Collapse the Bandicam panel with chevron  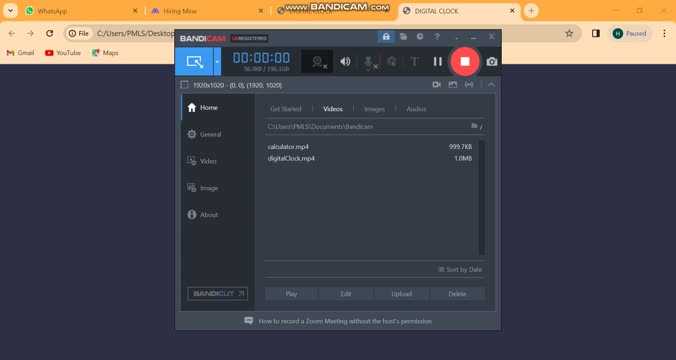click(x=491, y=85)
